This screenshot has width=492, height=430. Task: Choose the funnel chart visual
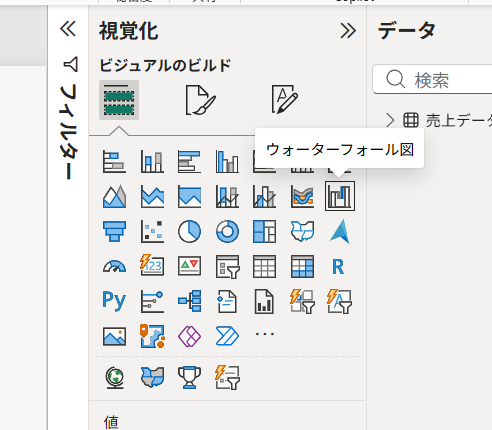click(x=114, y=231)
